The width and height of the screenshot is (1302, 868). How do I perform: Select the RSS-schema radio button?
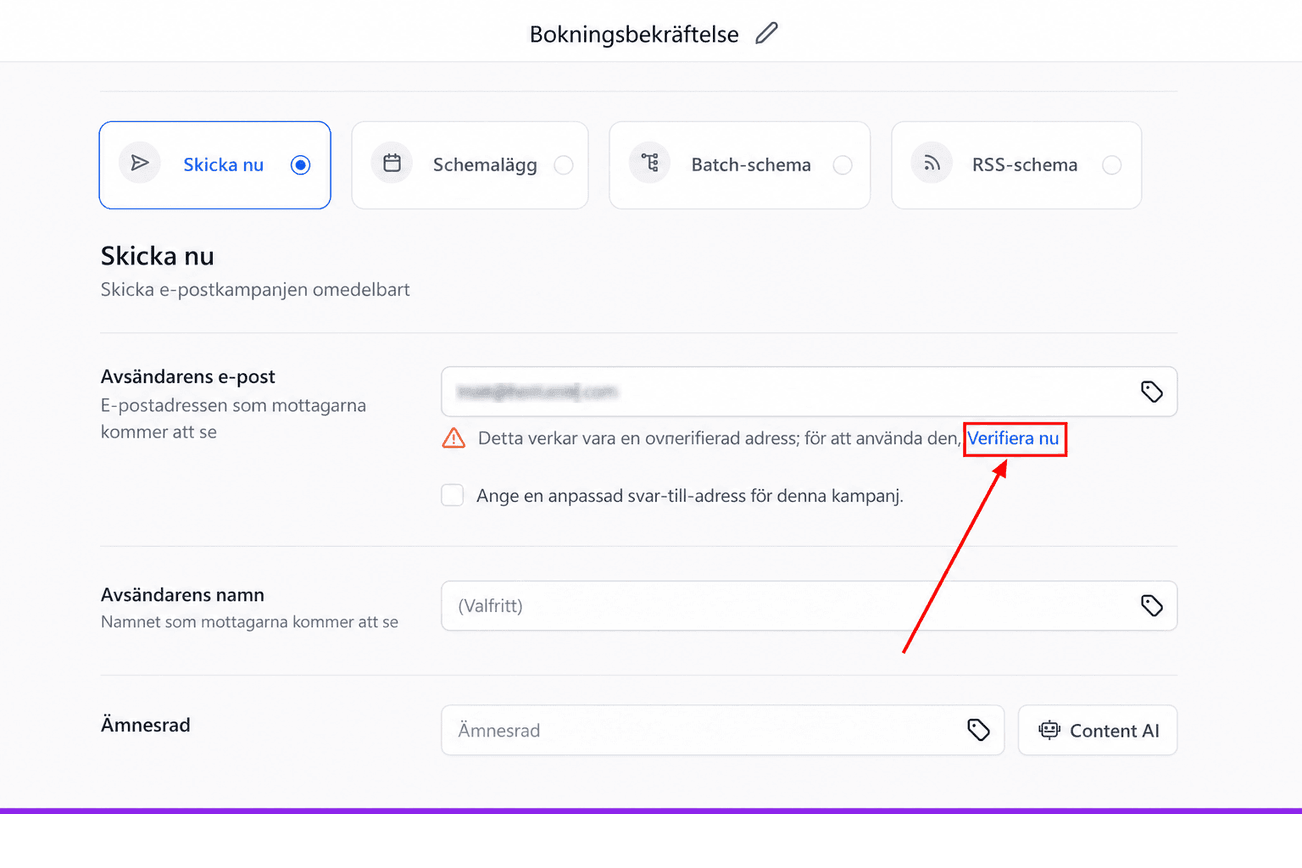pos(1112,165)
